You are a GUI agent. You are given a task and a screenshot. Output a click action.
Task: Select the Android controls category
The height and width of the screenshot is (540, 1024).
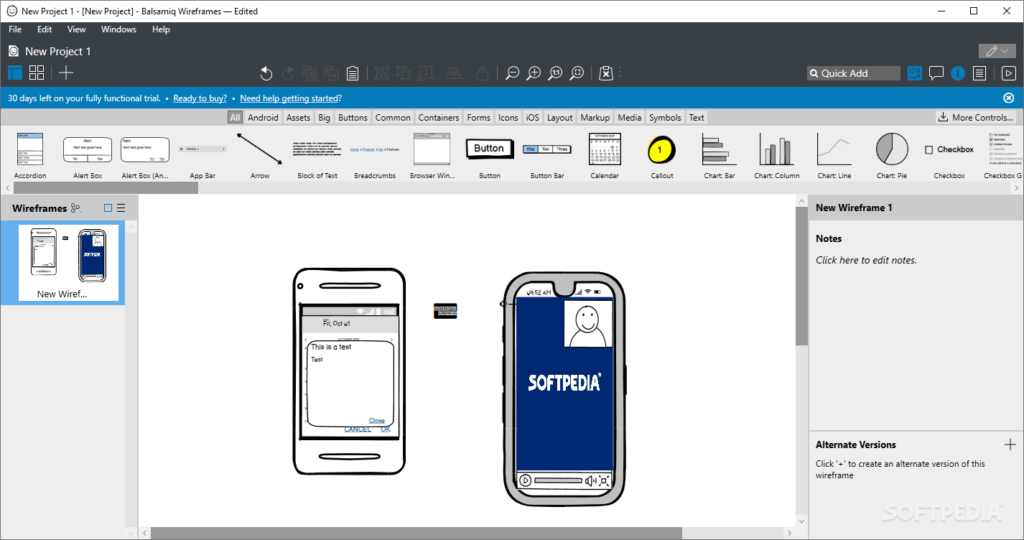point(263,118)
